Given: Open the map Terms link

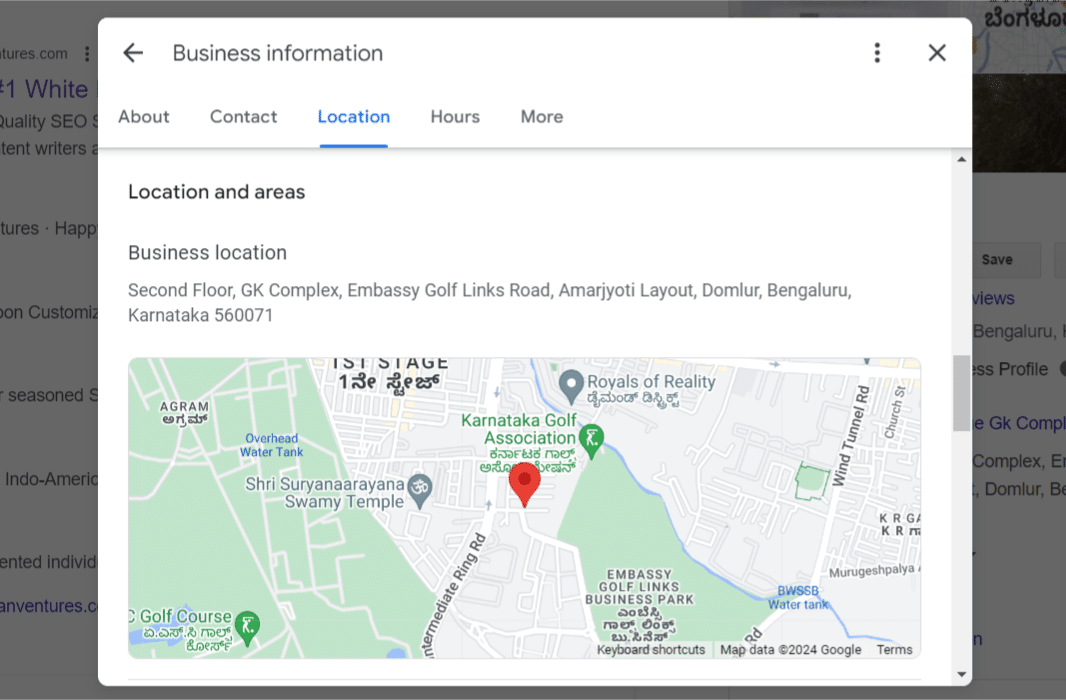Looking at the screenshot, I should tap(894, 650).
